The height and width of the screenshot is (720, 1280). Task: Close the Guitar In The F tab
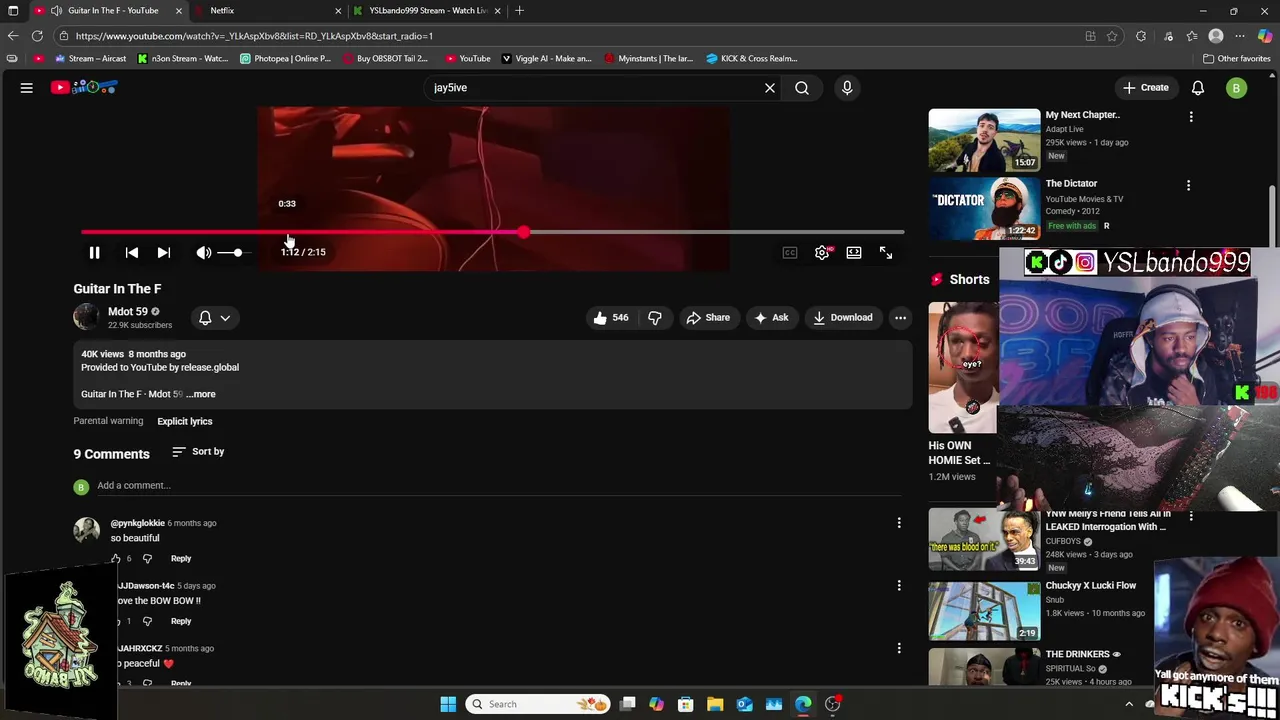pos(179,11)
